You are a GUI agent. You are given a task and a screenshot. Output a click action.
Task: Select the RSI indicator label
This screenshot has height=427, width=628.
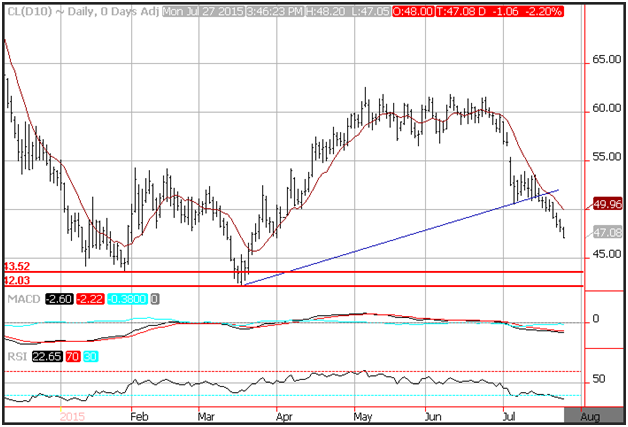(x=14, y=355)
